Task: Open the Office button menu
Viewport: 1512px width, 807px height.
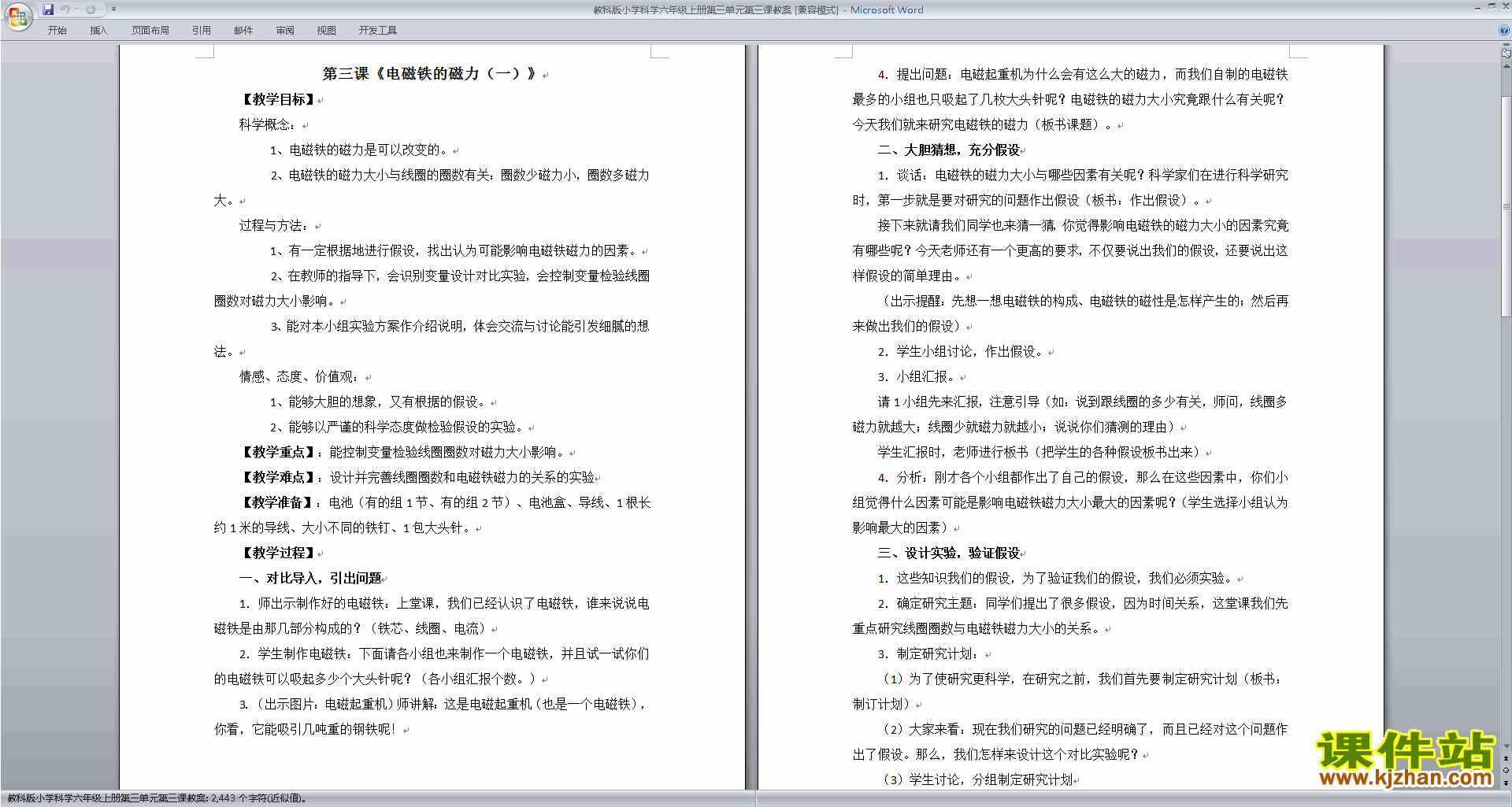Action: (x=17, y=16)
